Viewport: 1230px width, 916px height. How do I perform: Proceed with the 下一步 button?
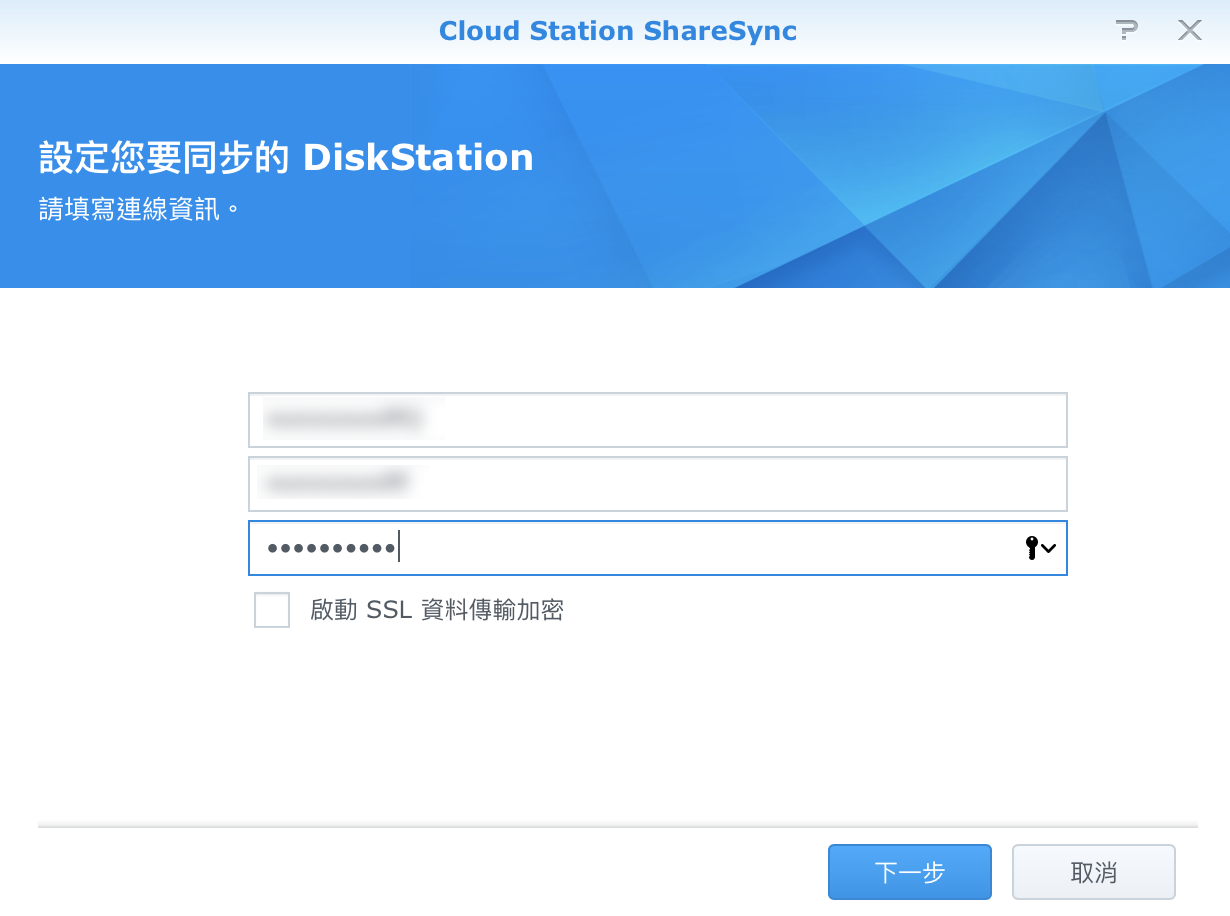tap(909, 872)
